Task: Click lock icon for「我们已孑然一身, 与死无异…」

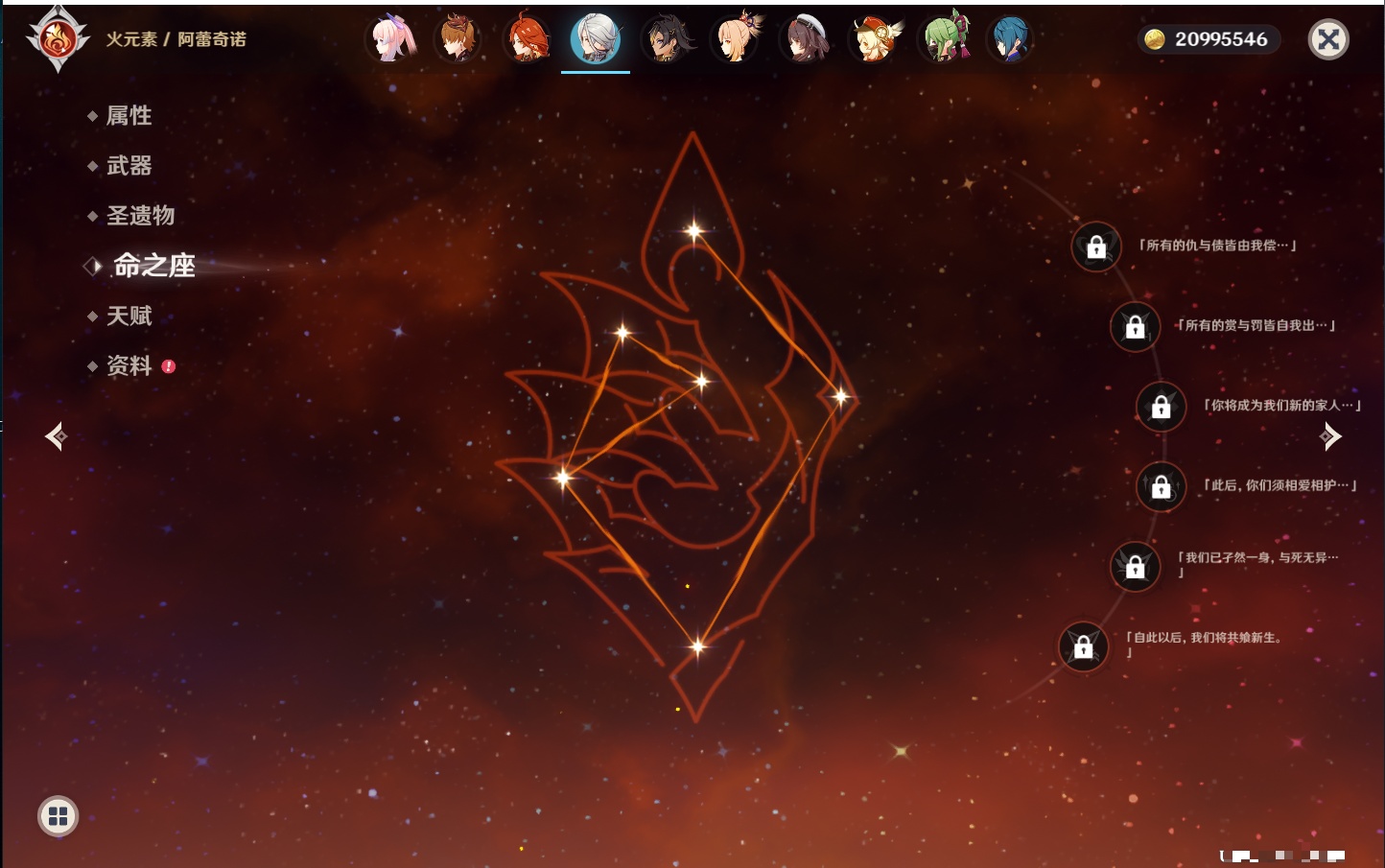Action: click(x=1135, y=566)
